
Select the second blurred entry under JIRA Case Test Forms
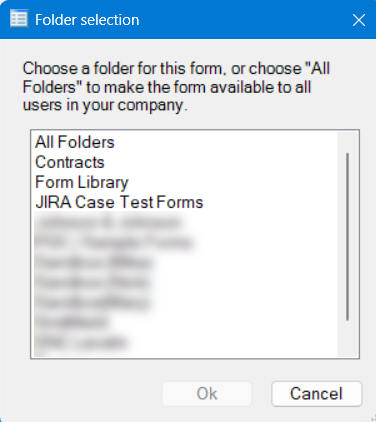click(x=113, y=242)
